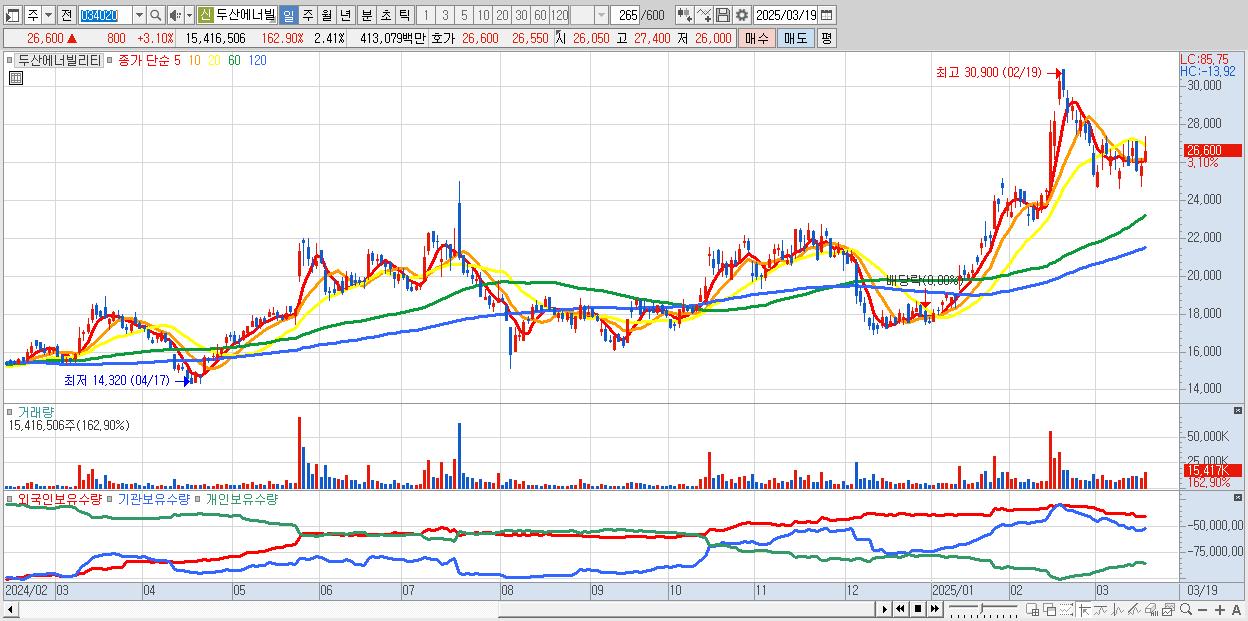The height and width of the screenshot is (621, 1248).
Task: Open the stock code history dropdown
Action: 139,15
